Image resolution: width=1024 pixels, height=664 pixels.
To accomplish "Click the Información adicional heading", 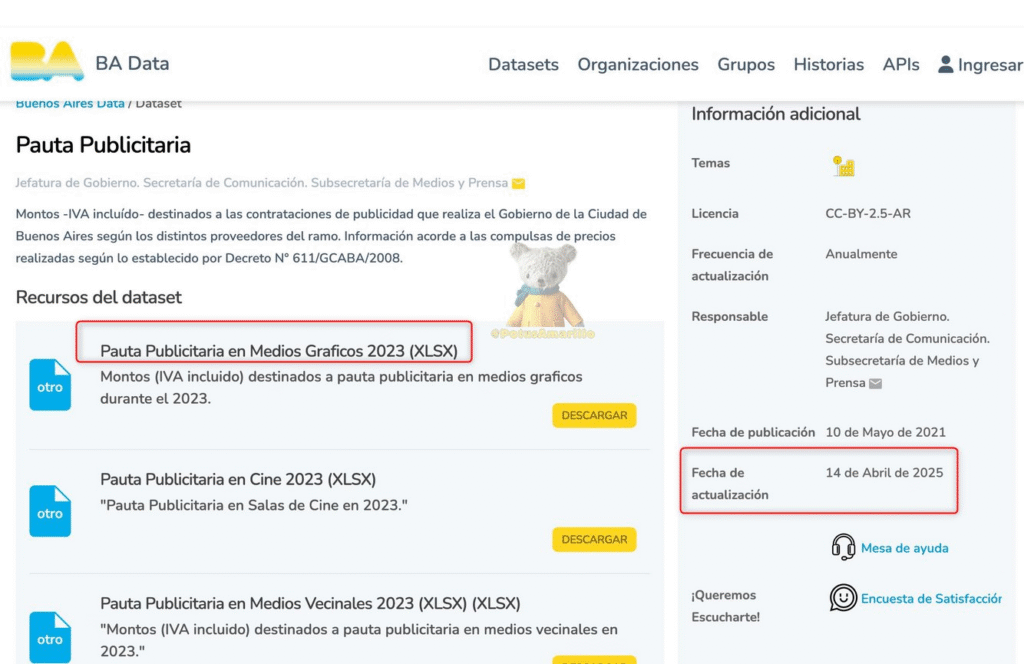I will (x=776, y=114).
